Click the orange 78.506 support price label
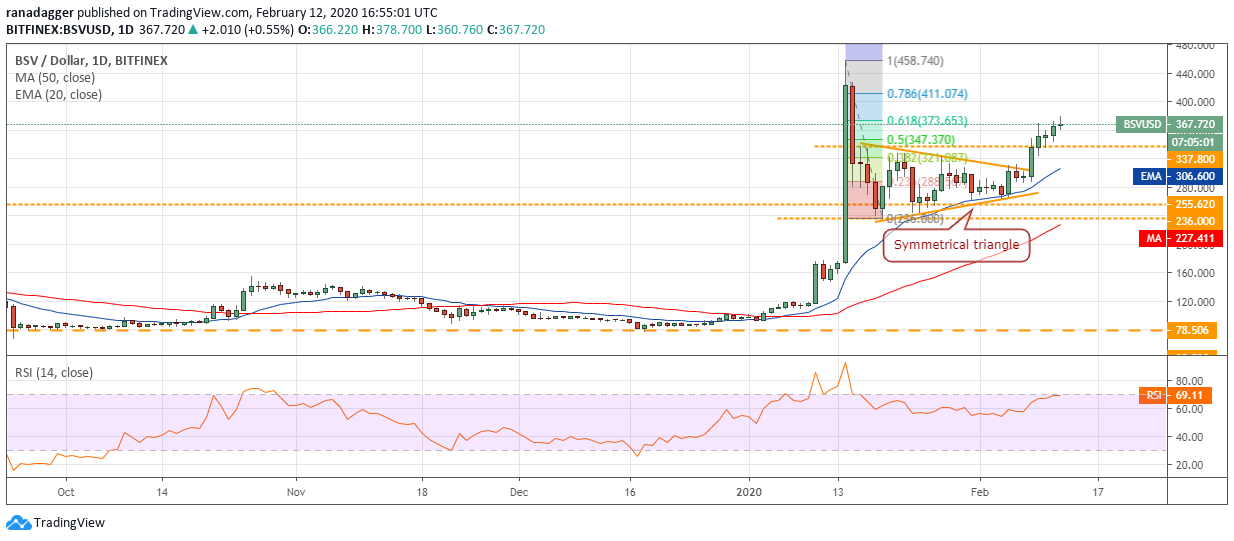The width and height of the screenshot is (1234, 541). click(1191, 329)
